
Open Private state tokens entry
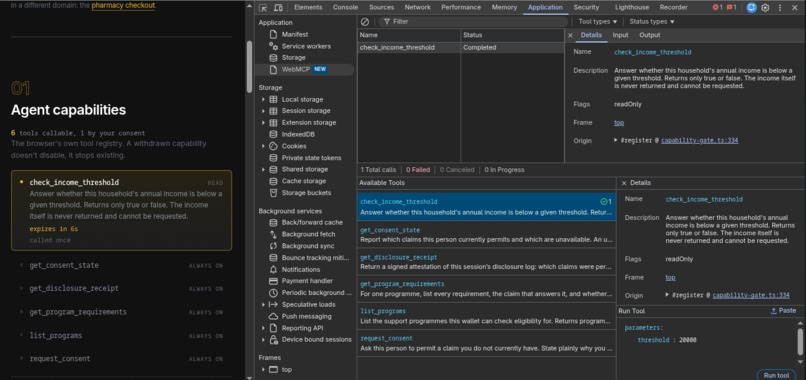311,158
